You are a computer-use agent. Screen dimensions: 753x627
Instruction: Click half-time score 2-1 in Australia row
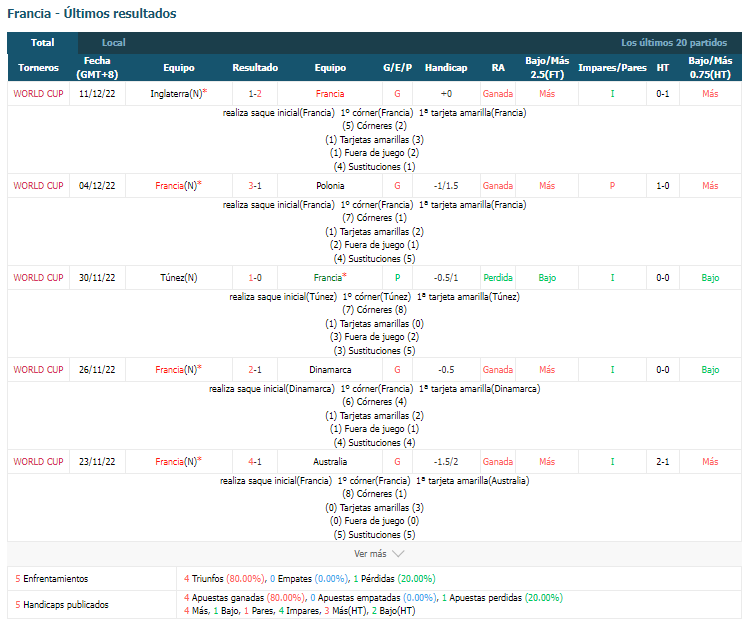point(663,461)
